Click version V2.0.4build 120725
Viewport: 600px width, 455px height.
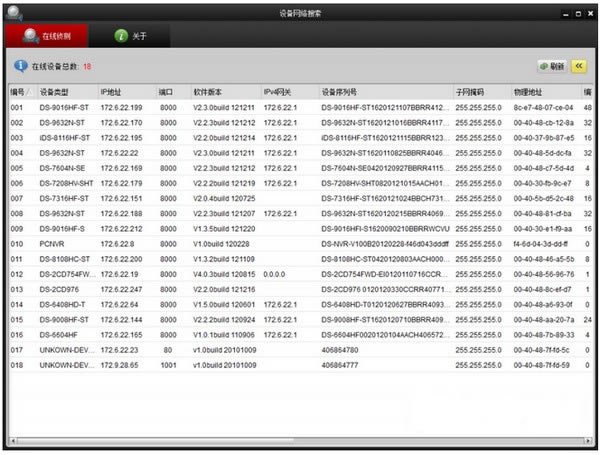[x=224, y=198]
